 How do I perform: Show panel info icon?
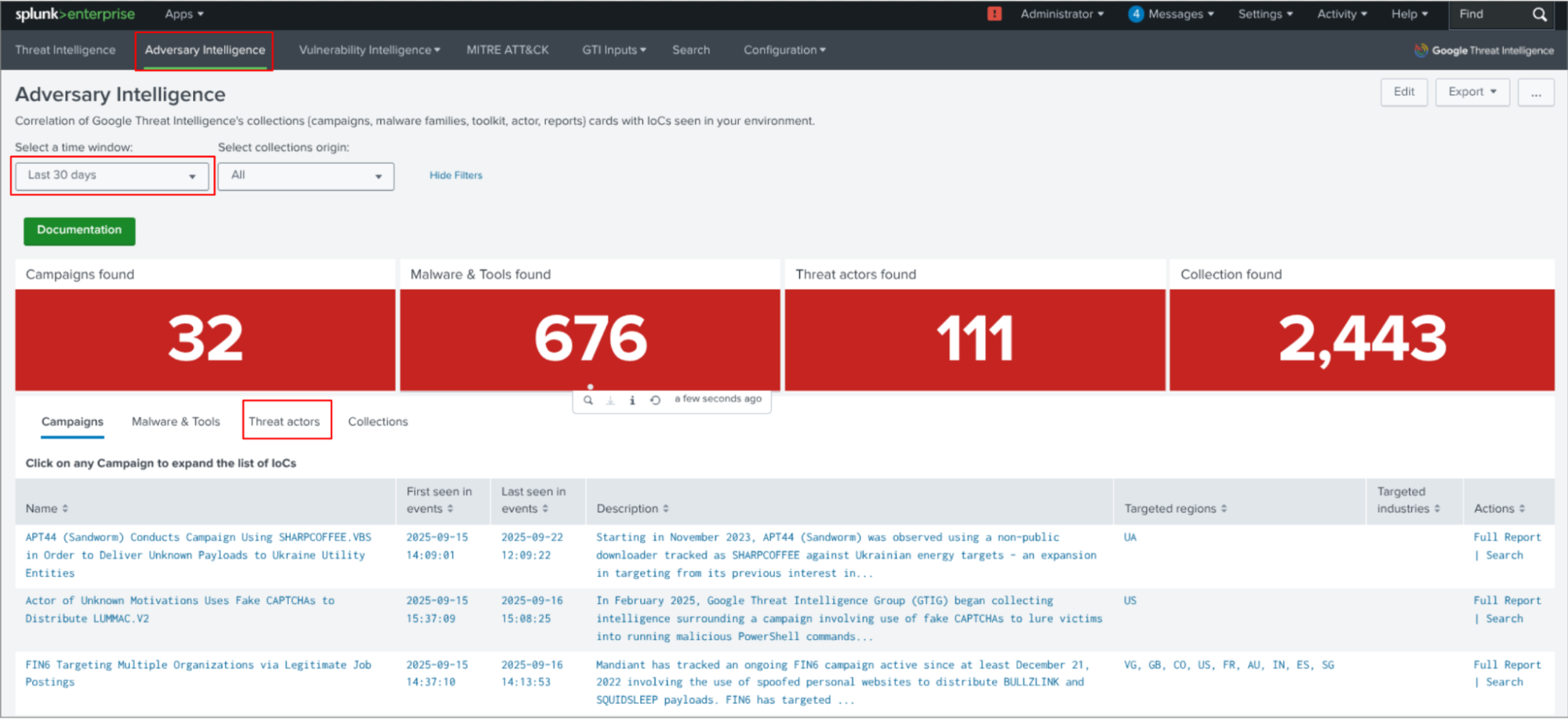(x=632, y=400)
